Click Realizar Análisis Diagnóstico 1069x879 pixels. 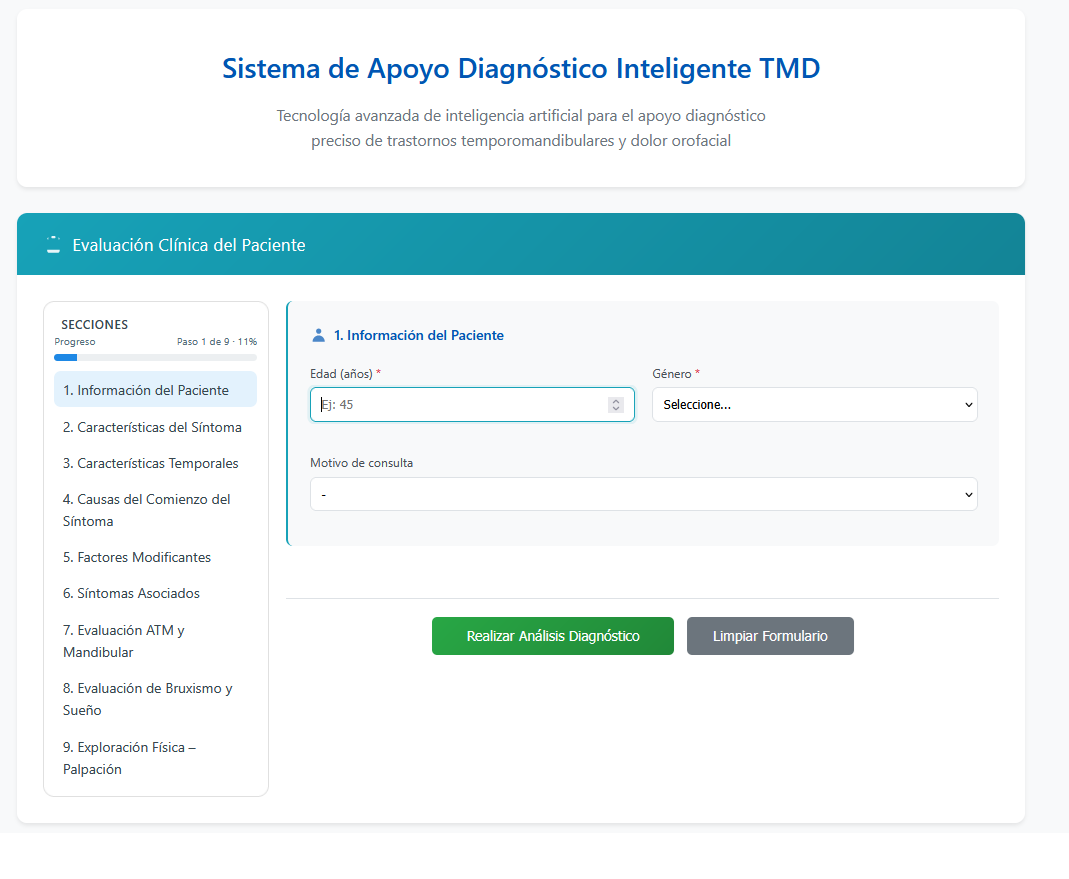[x=552, y=636]
